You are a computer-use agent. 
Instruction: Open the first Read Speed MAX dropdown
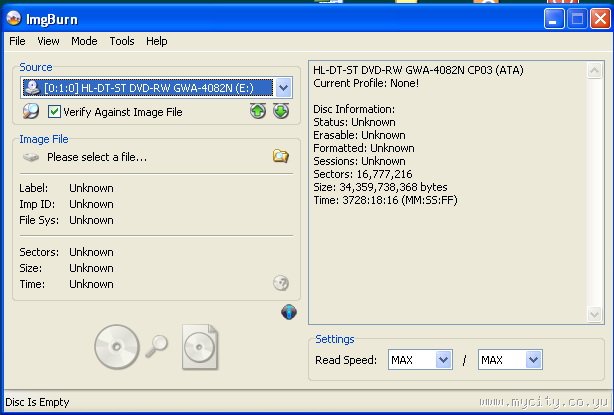pos(420,359)
